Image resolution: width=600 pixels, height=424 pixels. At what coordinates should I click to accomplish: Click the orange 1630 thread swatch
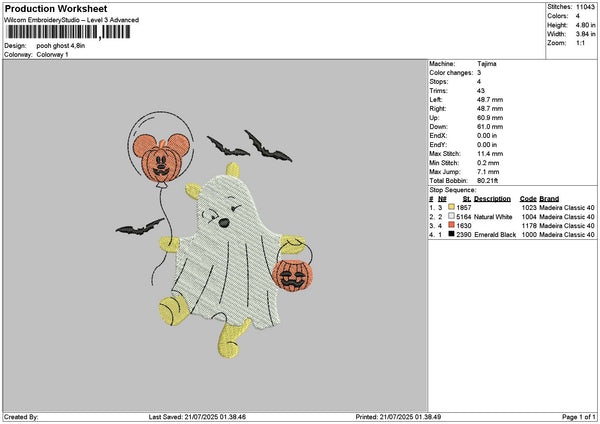pos(452,225)
